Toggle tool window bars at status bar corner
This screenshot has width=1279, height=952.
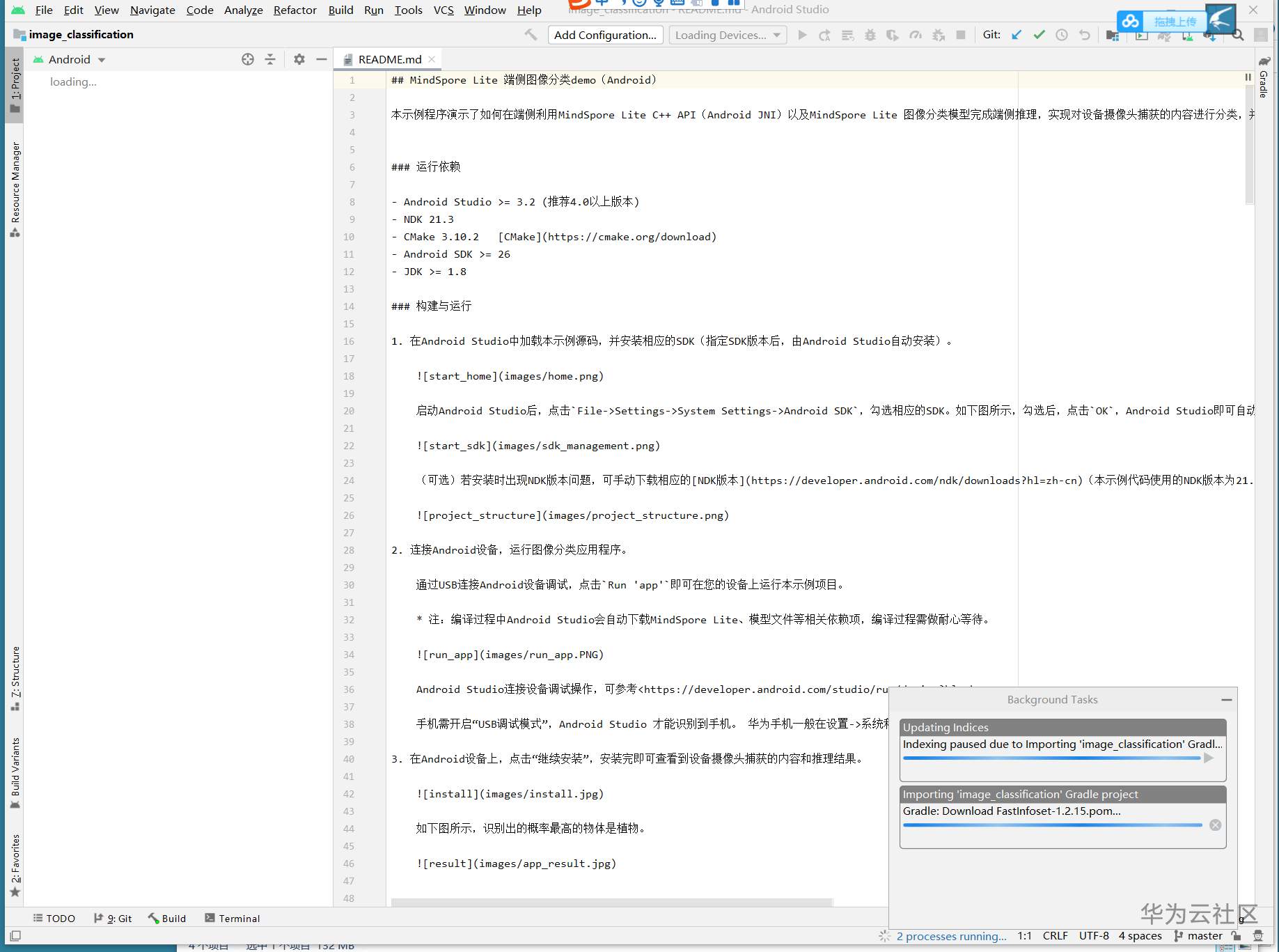point(15,936)
